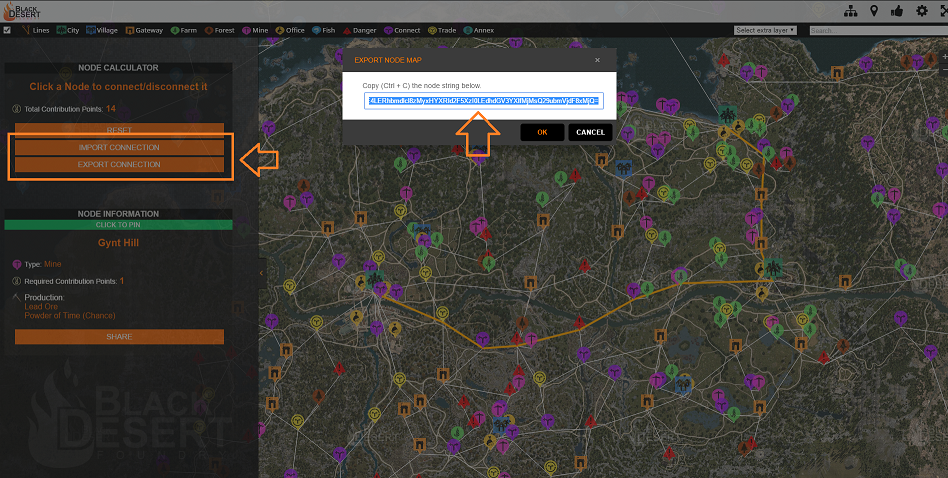The width and height of the screenshot is (948, 478).
Task: Open the node calculator hierarchy icon
Action: pyautogui.click(x=851, y=11)
